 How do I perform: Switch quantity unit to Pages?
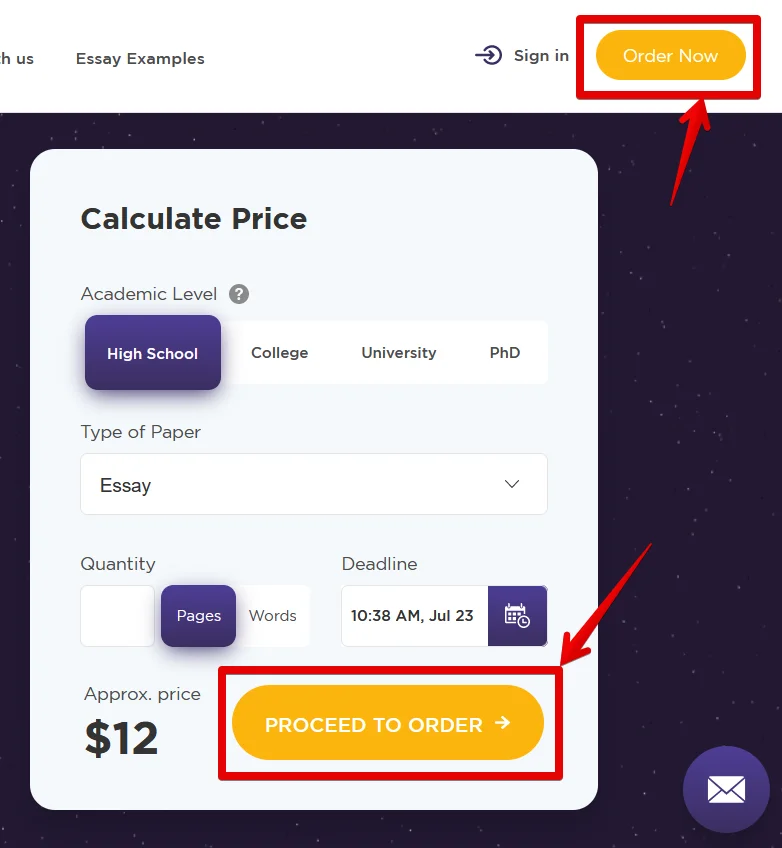(x=199, y=616)
